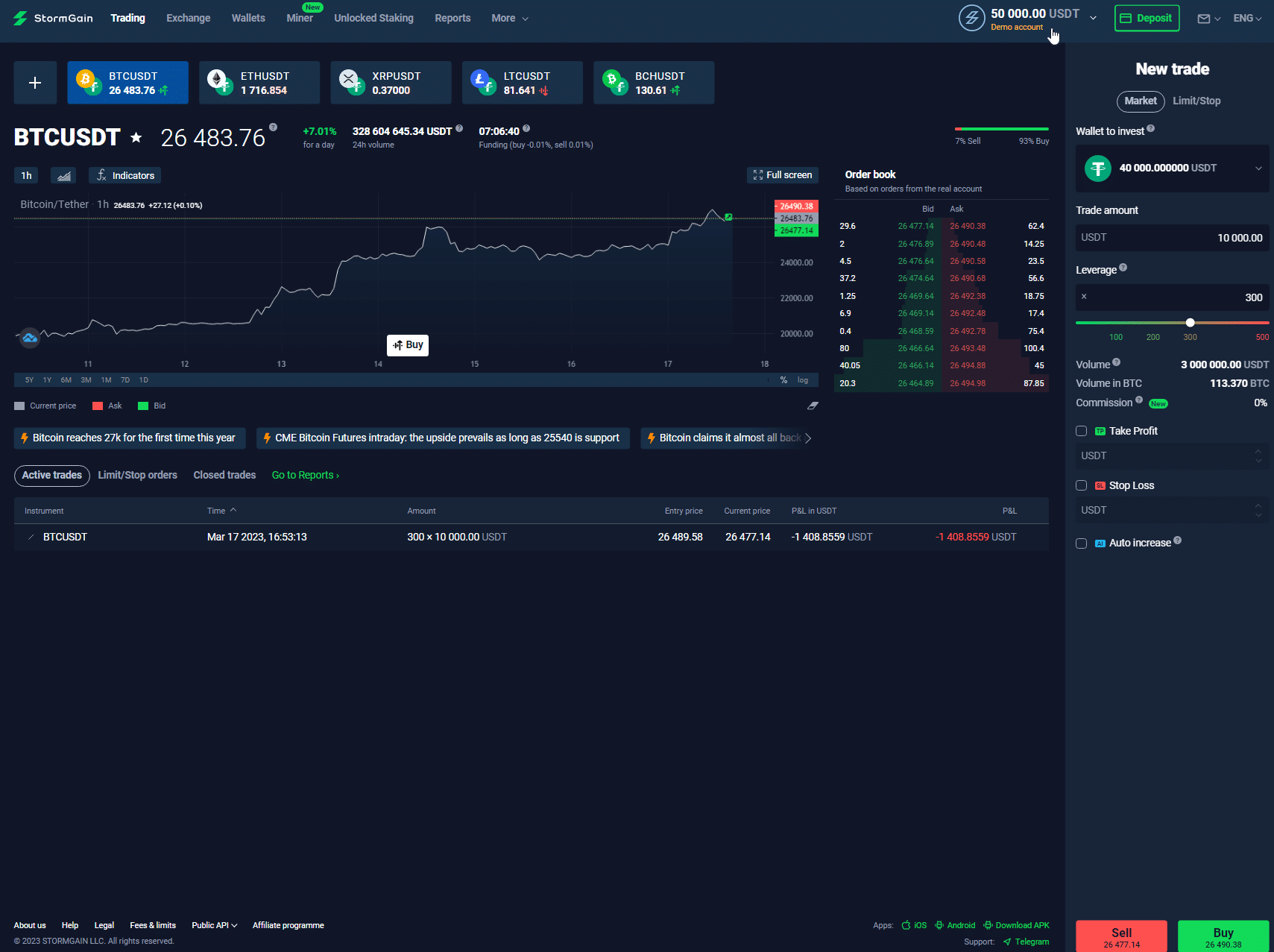1274x952 pixels.
Task: Click the Deposit button
Action: pos(1147,18)
